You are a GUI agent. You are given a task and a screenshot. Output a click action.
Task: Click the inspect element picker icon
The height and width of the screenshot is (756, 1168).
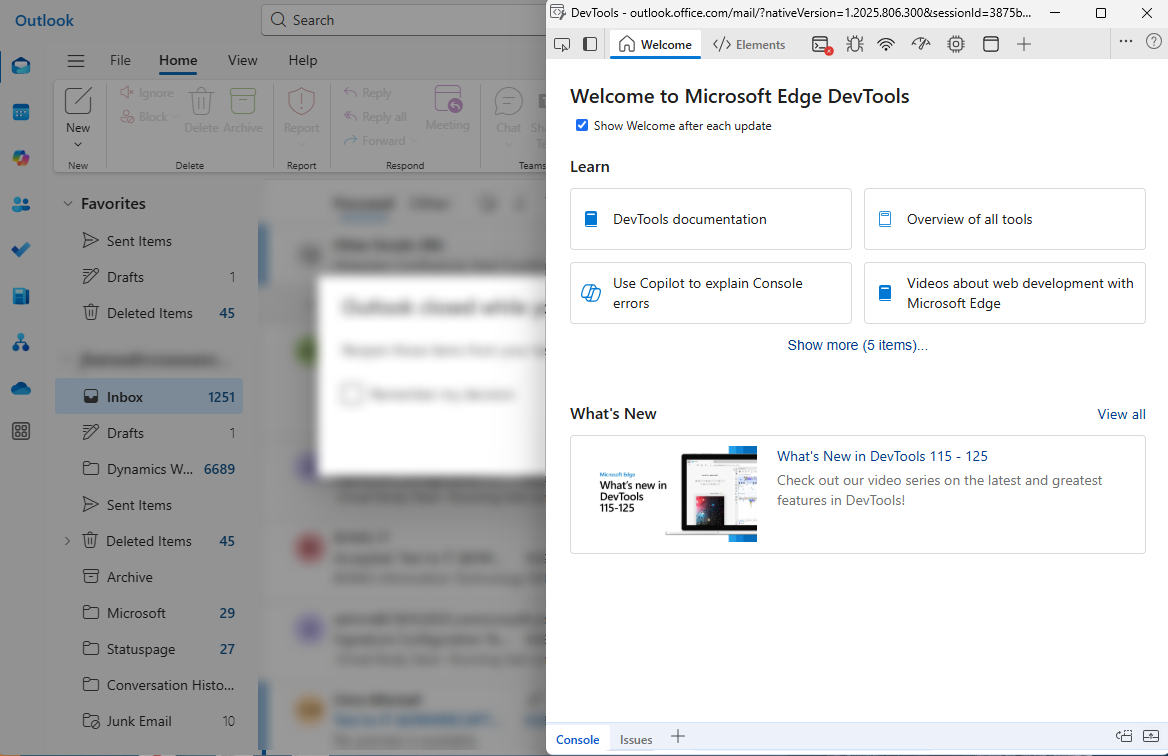coord(562,44)
